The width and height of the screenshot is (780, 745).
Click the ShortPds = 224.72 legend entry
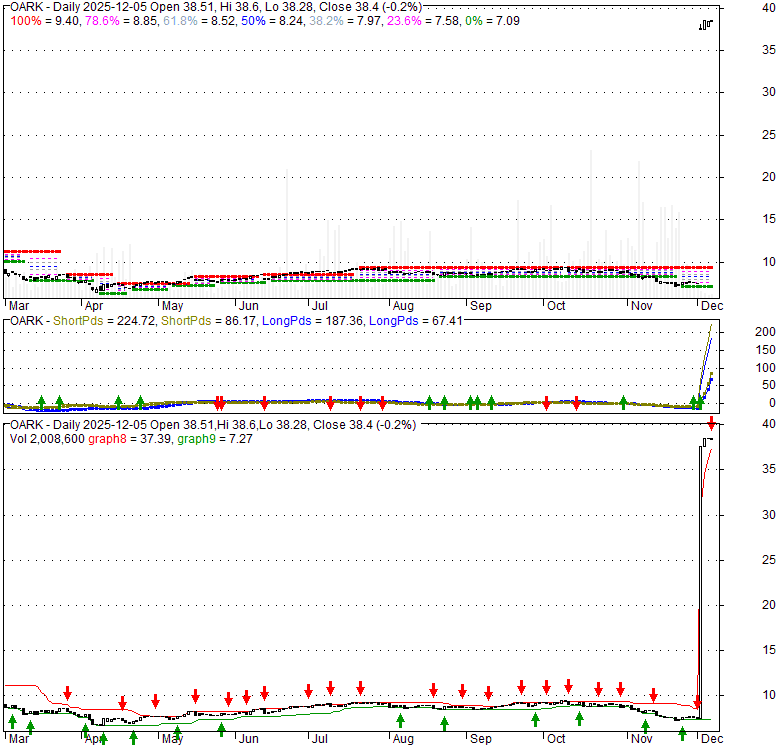(104, 321)
